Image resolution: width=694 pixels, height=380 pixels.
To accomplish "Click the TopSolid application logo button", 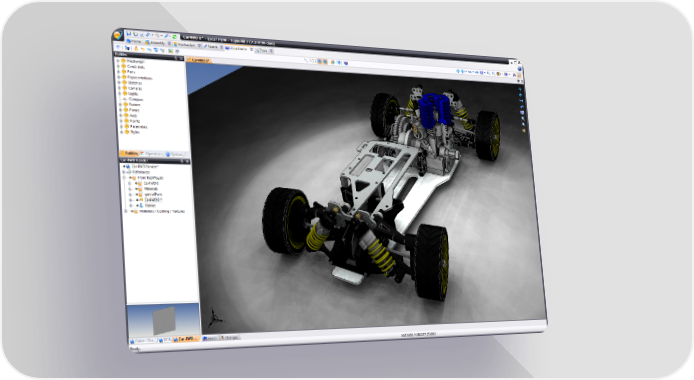I will [x=118, y=35].
